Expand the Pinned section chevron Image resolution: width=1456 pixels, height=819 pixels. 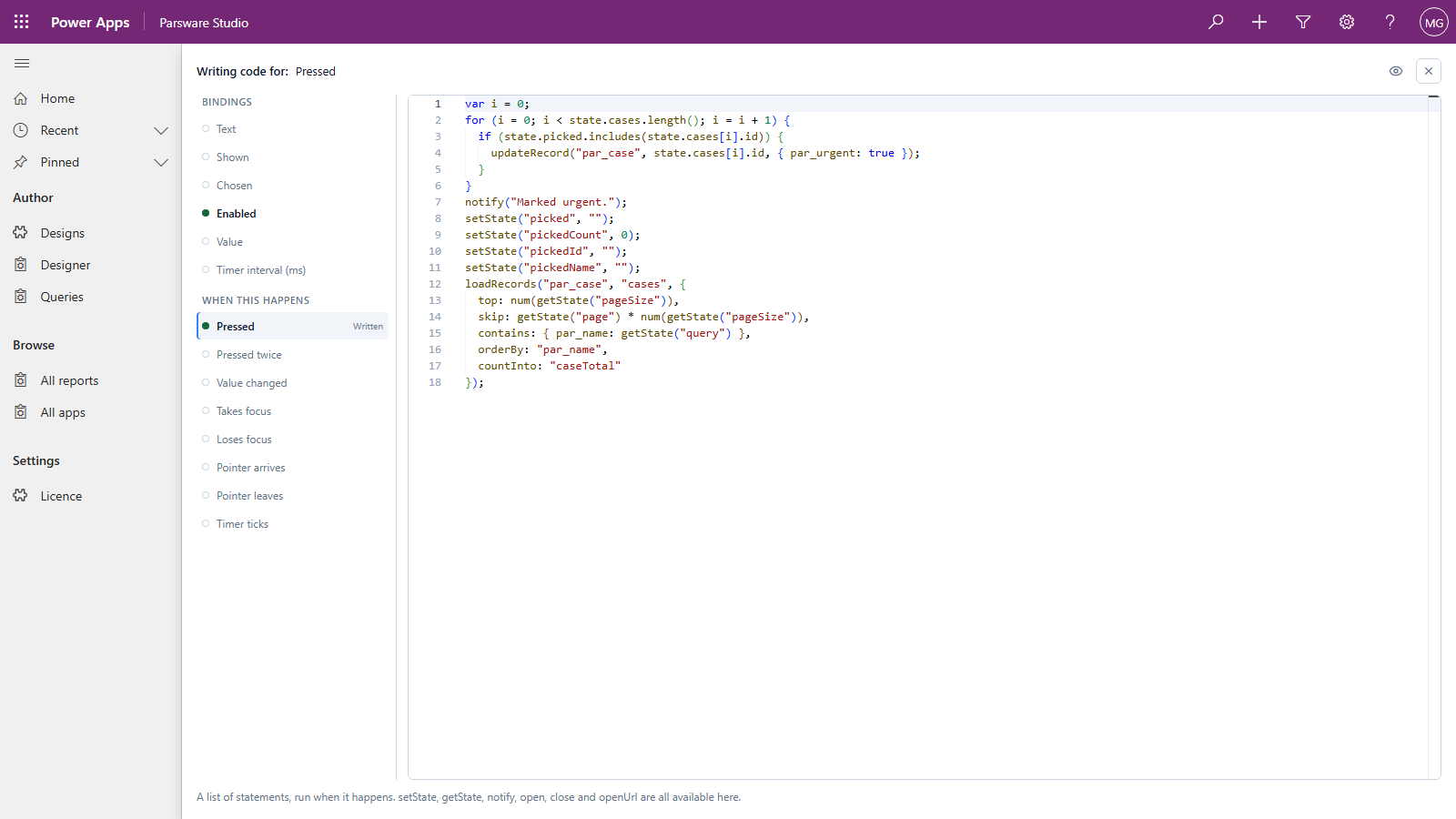(x=161, y=162)
